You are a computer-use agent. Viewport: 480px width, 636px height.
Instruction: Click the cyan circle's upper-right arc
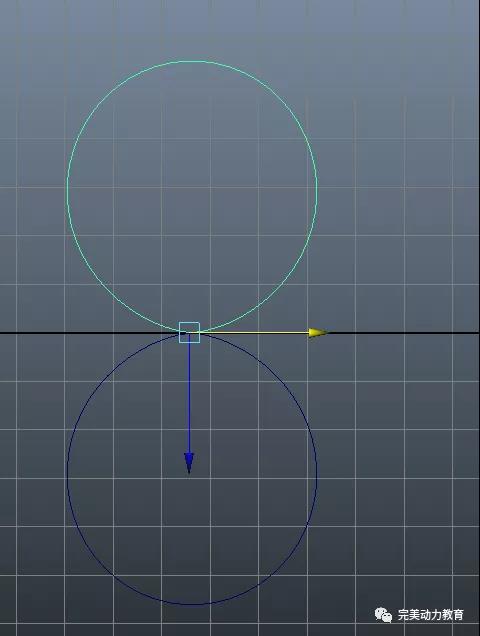pyautogui.click(x=280, y=101)
